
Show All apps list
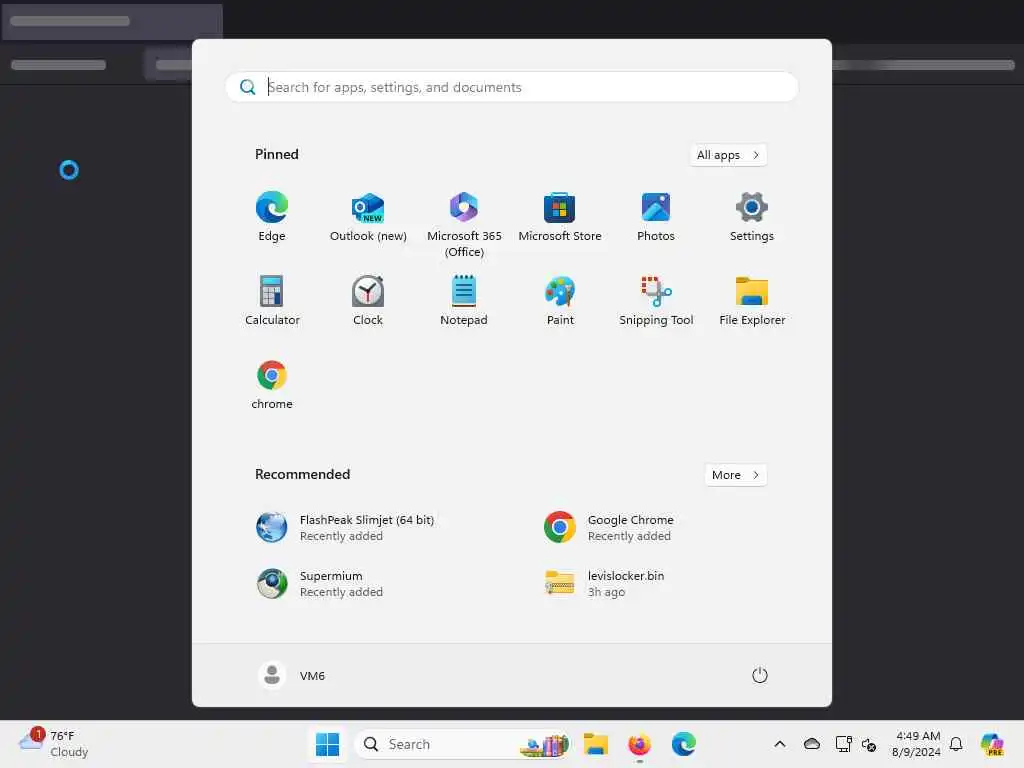(x=728, y=155)
